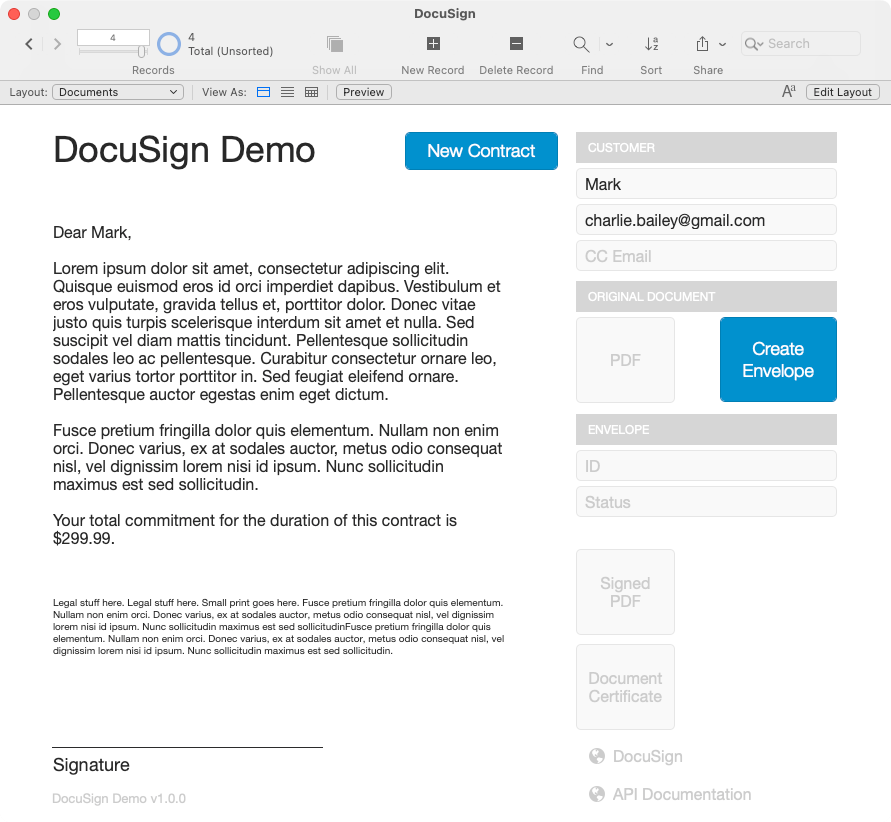This screenshot has height=822, width=891.
Task: Open the Documents layout dropdown
Action: [117, 91]
